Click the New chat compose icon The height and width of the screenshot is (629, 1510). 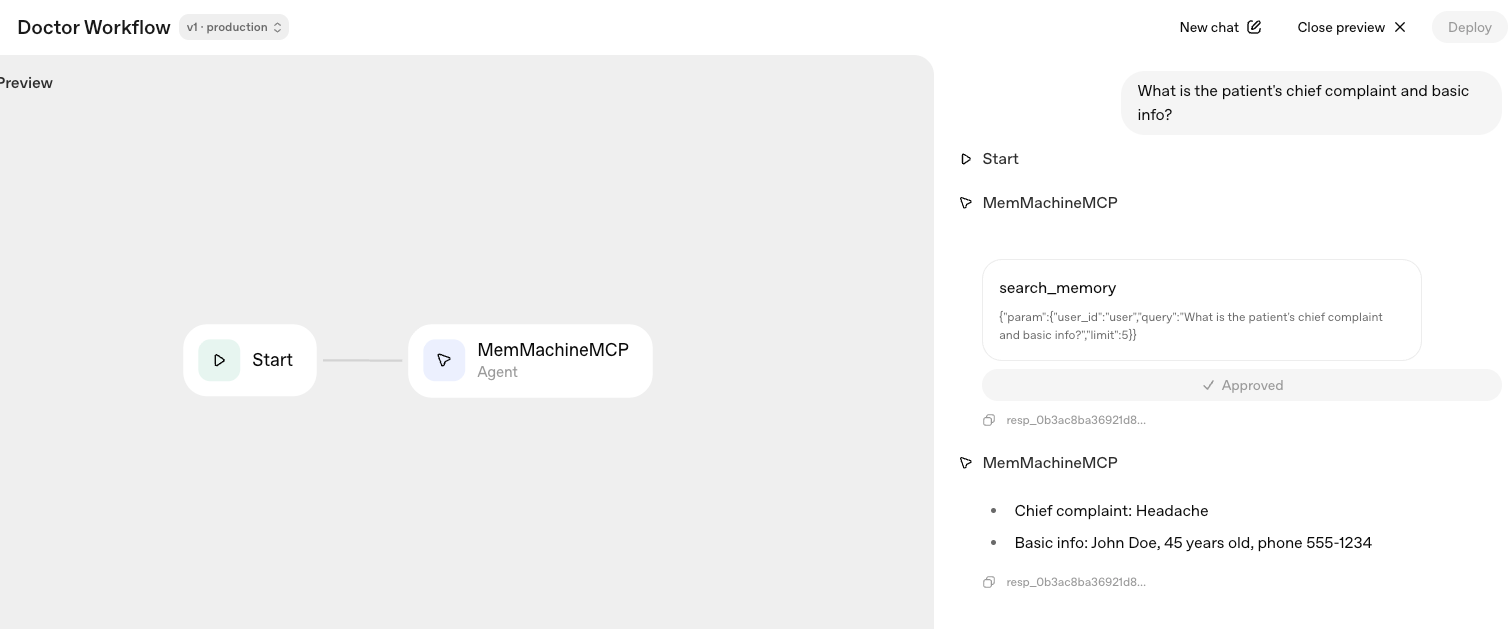[x=1254, y=27]
